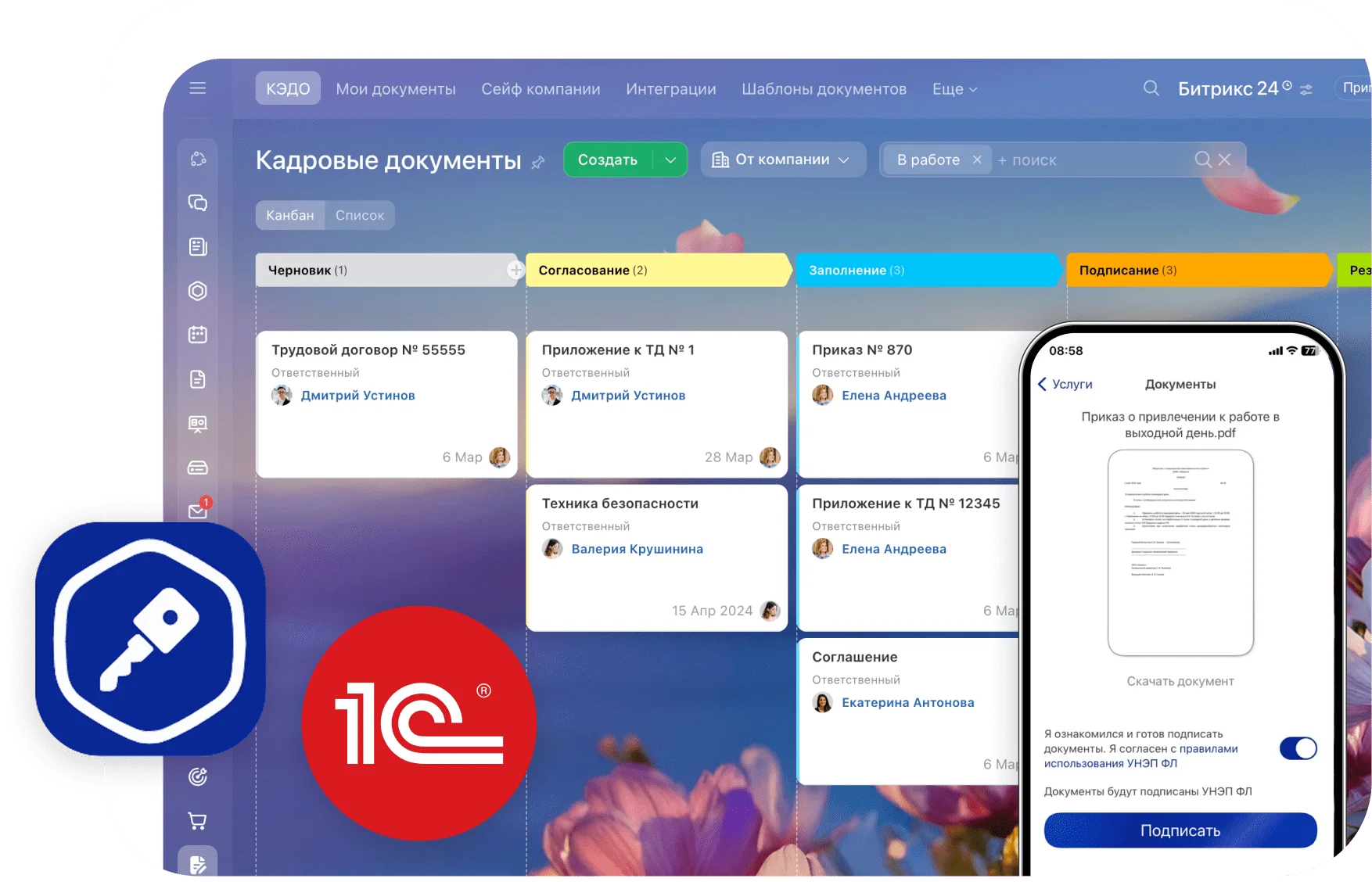The width and height of the screenshot is (1372, 882).
Task: Open the document sidebar icon
Action: 198,379
